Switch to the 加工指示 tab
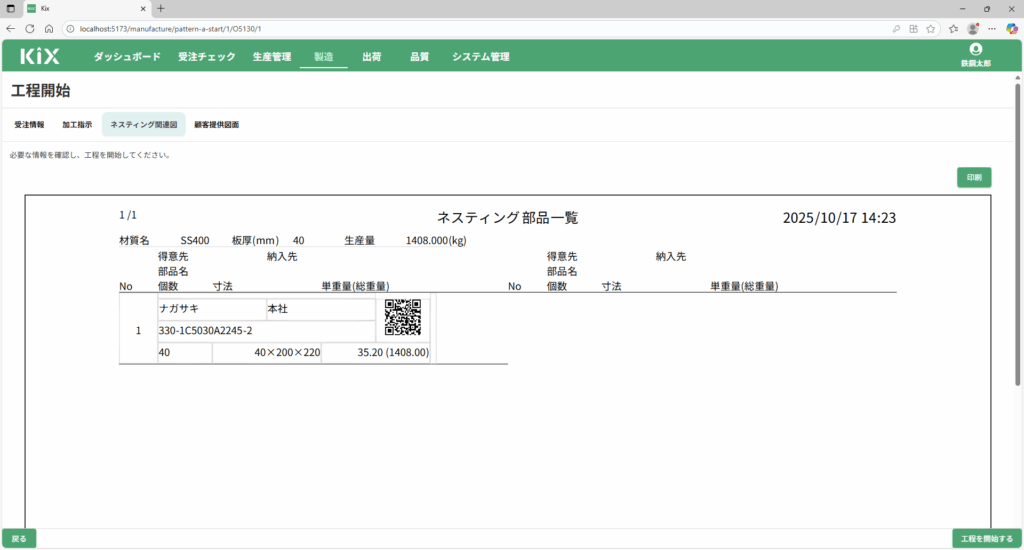The height and width of the screenshot is (550, 1024). coord(77,125)
